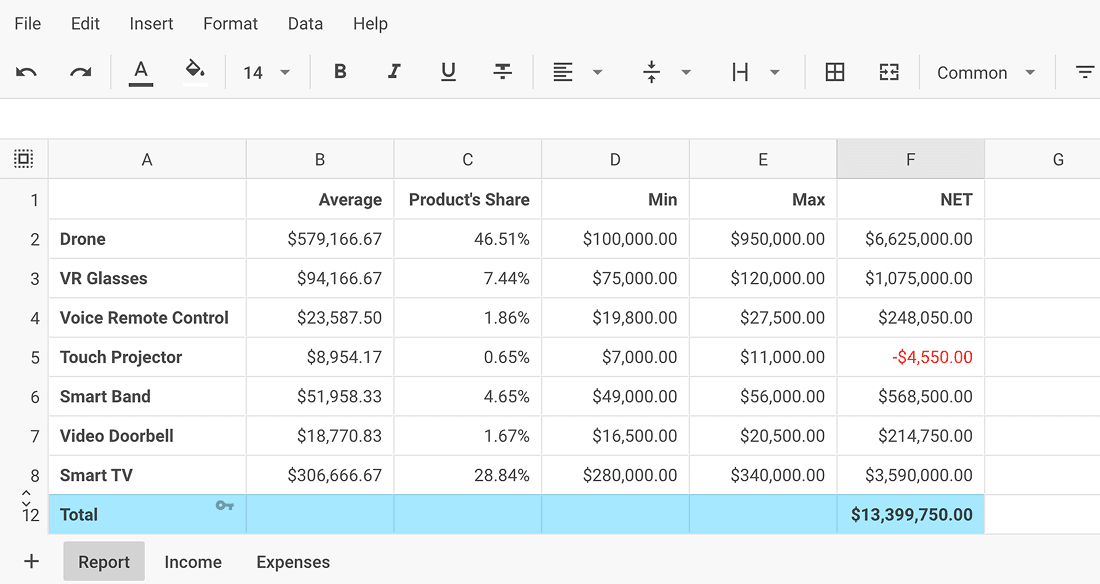Select the VR Glasses cell

pyautogui.click(x=147, y=279)
